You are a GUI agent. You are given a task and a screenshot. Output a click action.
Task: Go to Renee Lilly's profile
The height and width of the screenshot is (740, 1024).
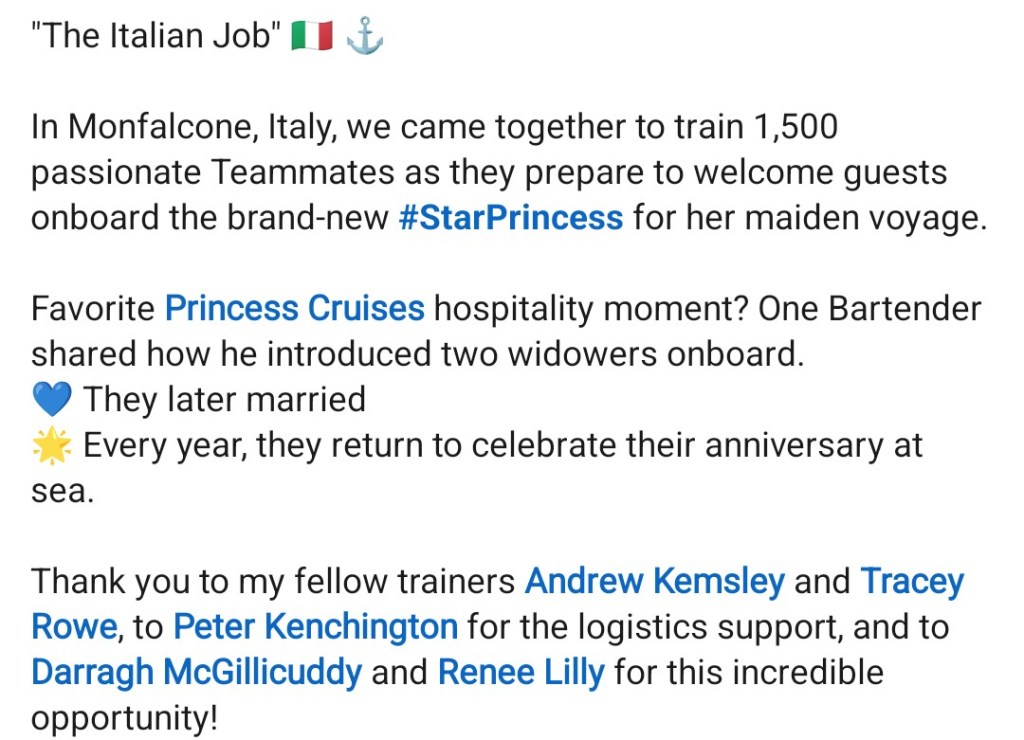521,672
